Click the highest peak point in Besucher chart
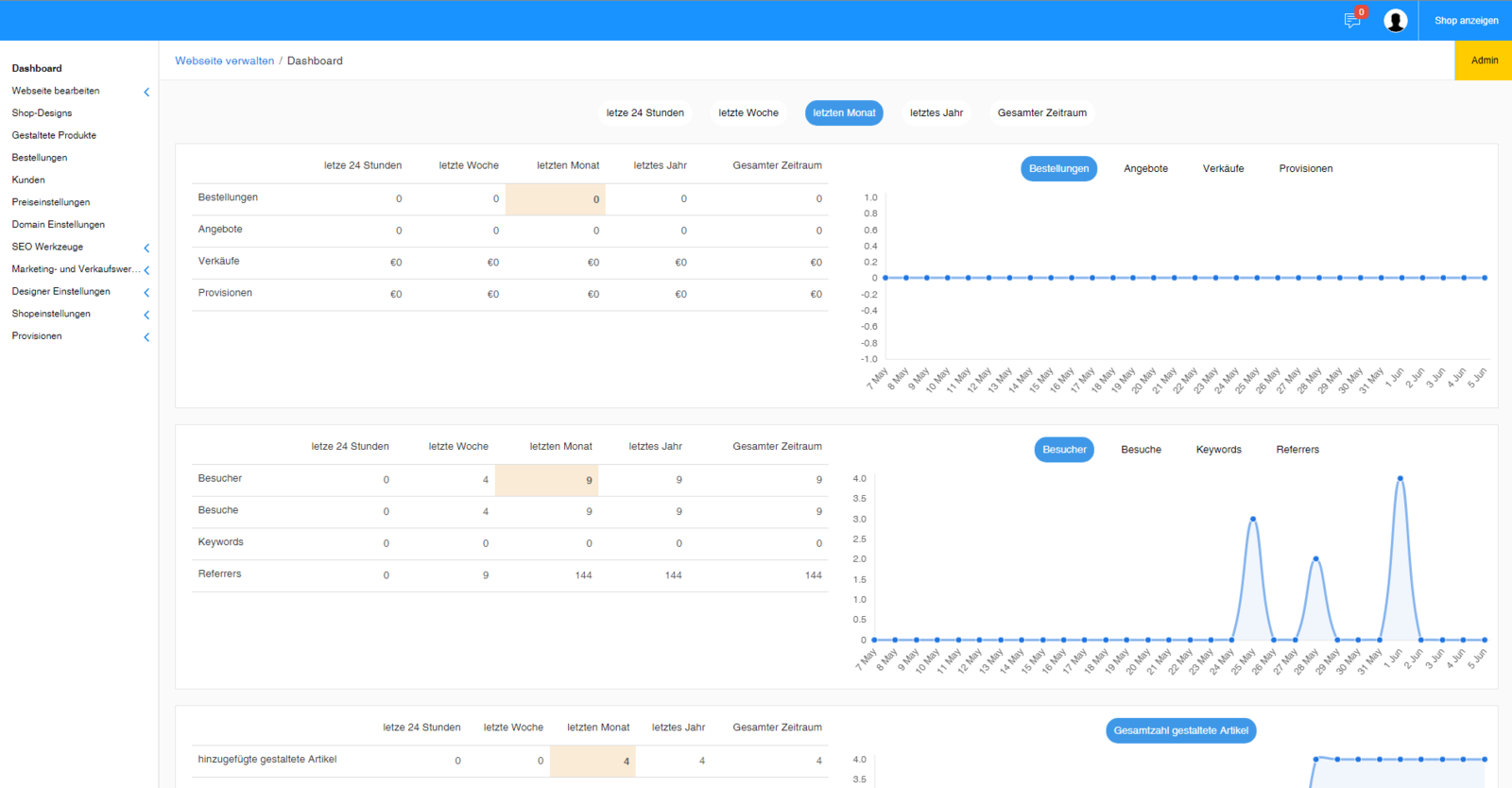This screenshot has width=1512, height=788. coord(1400,478)
